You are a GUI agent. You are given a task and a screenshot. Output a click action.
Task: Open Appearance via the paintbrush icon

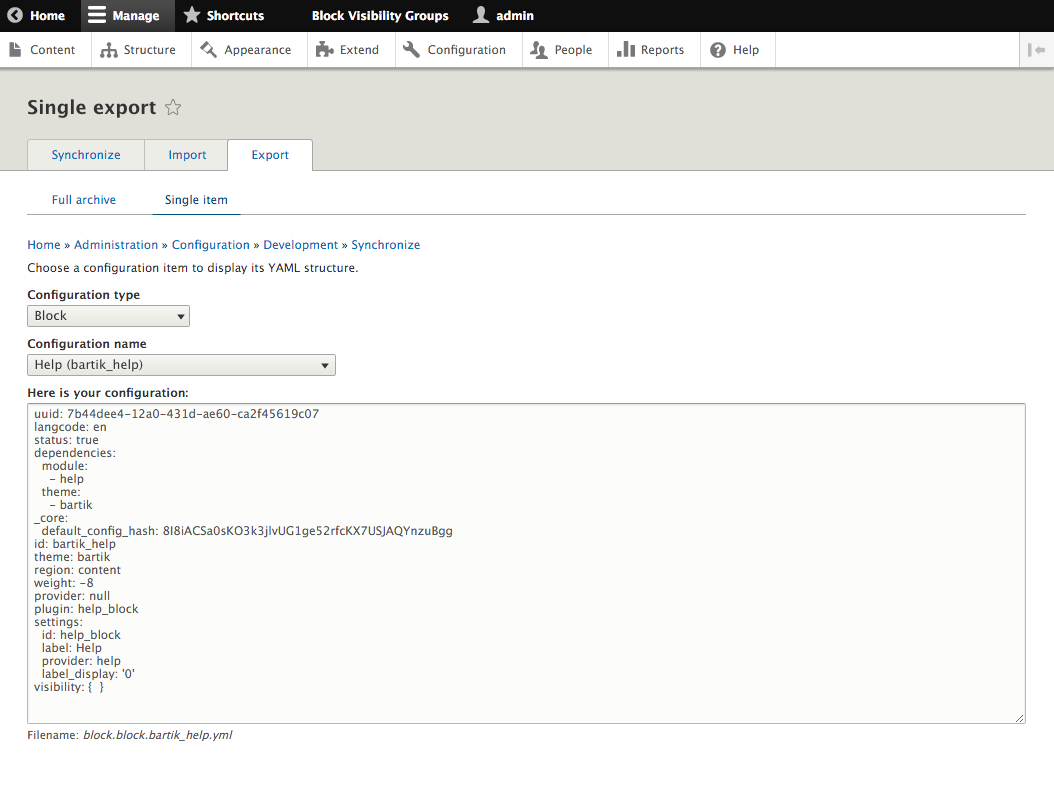tap(208, 50)
